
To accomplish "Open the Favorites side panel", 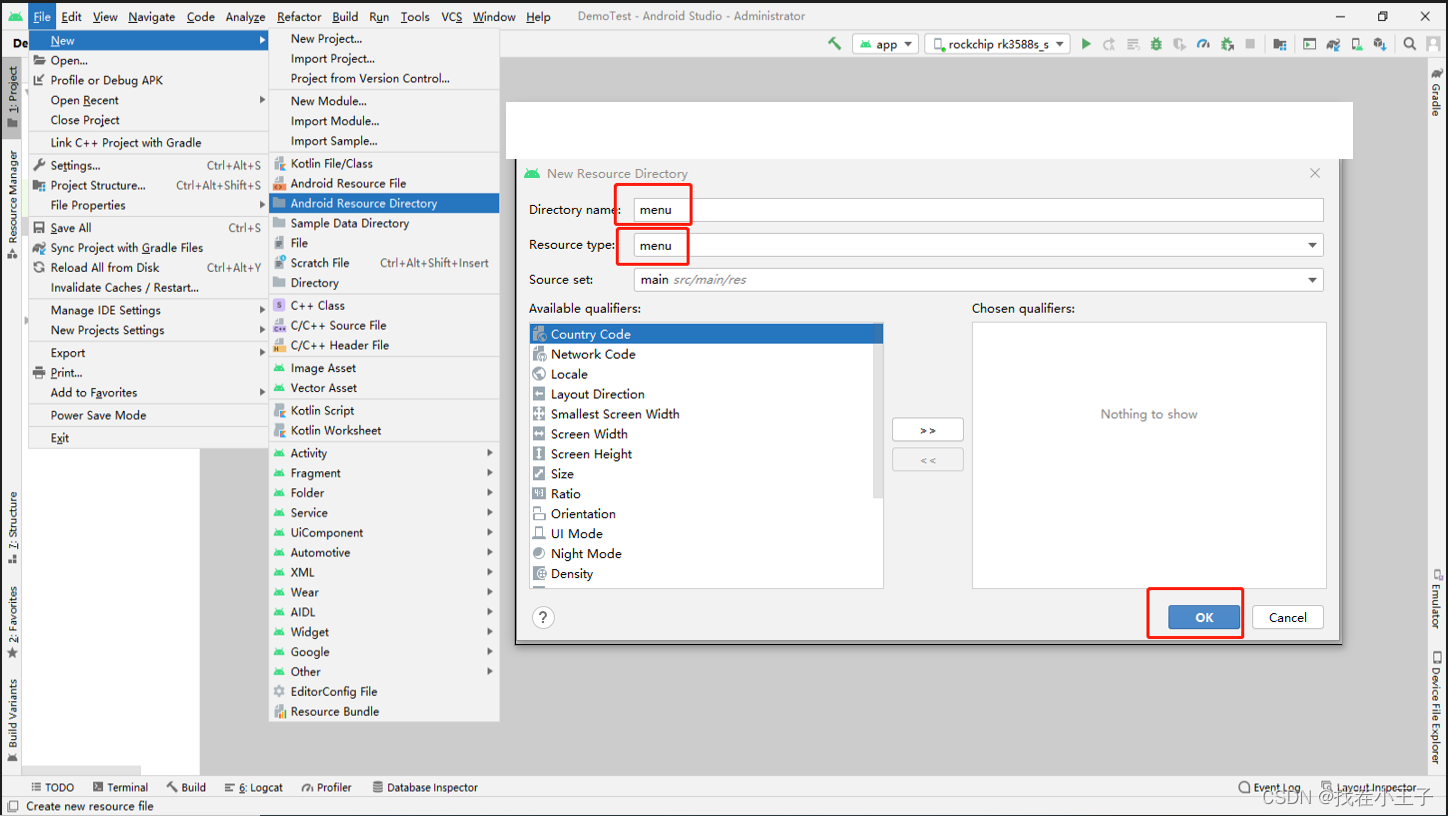I will click(x=12, y=622).
